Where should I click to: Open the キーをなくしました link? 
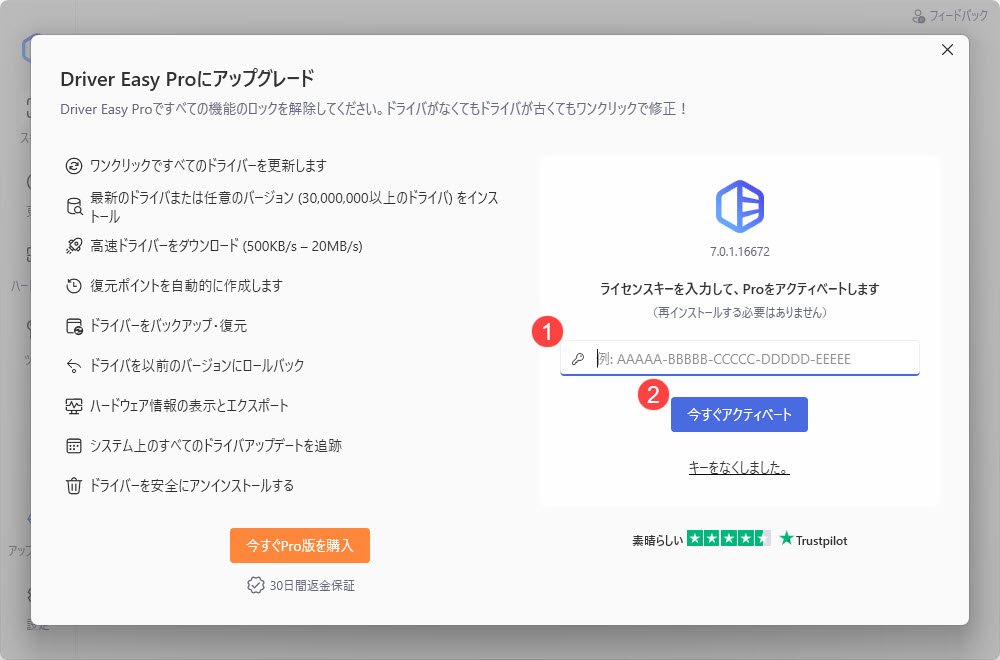click(x=739, y=467)
